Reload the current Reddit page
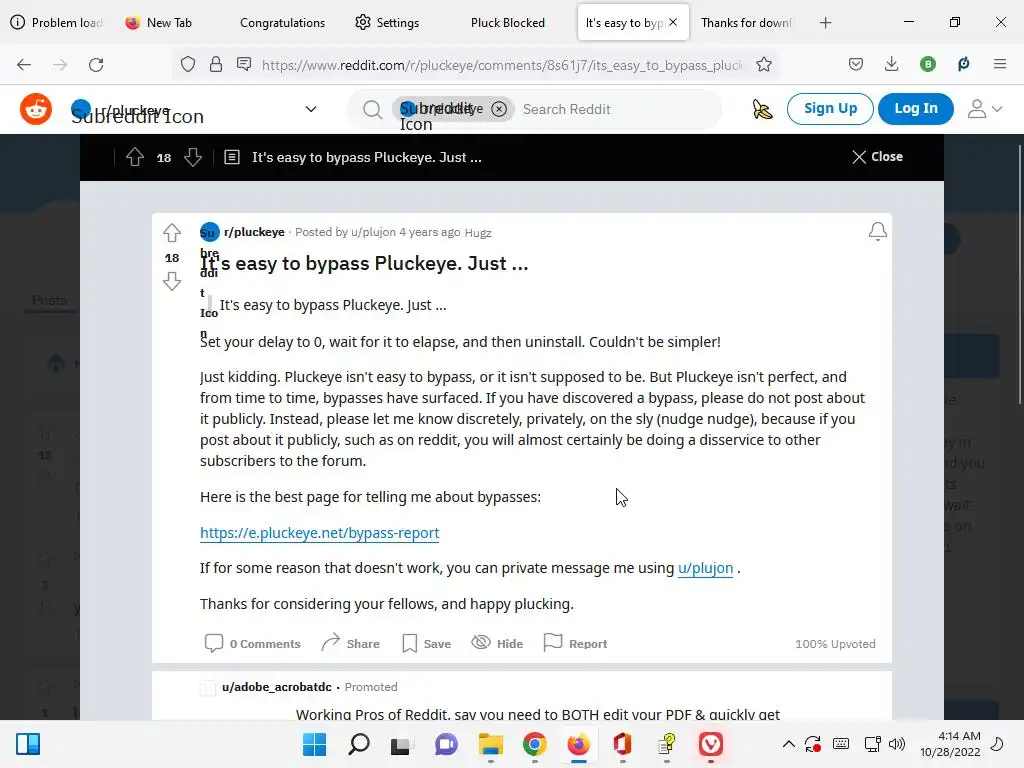The width and height of the screenshot is (1024, 768). pyautogui.click(x=96, y=64)
